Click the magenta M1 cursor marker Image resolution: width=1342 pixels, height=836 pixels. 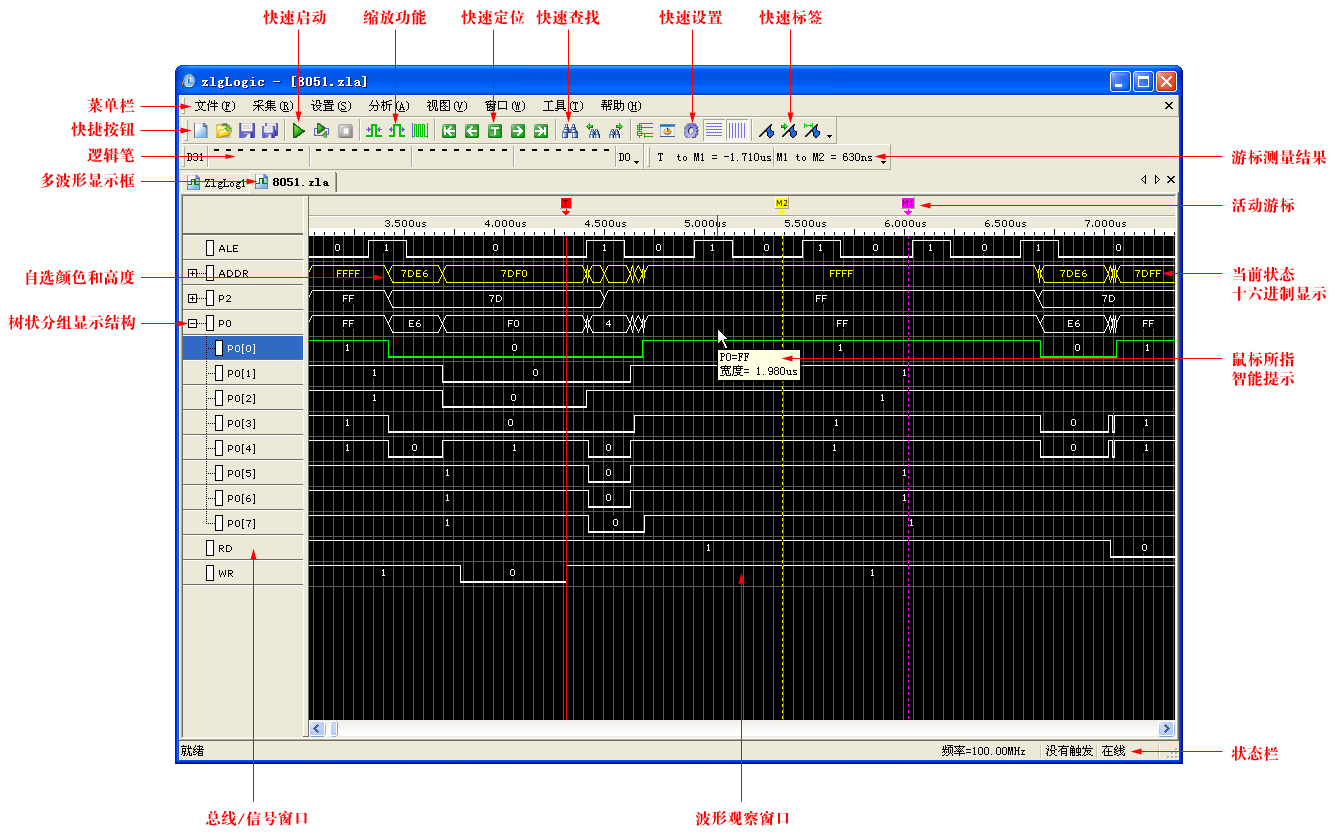908,203
